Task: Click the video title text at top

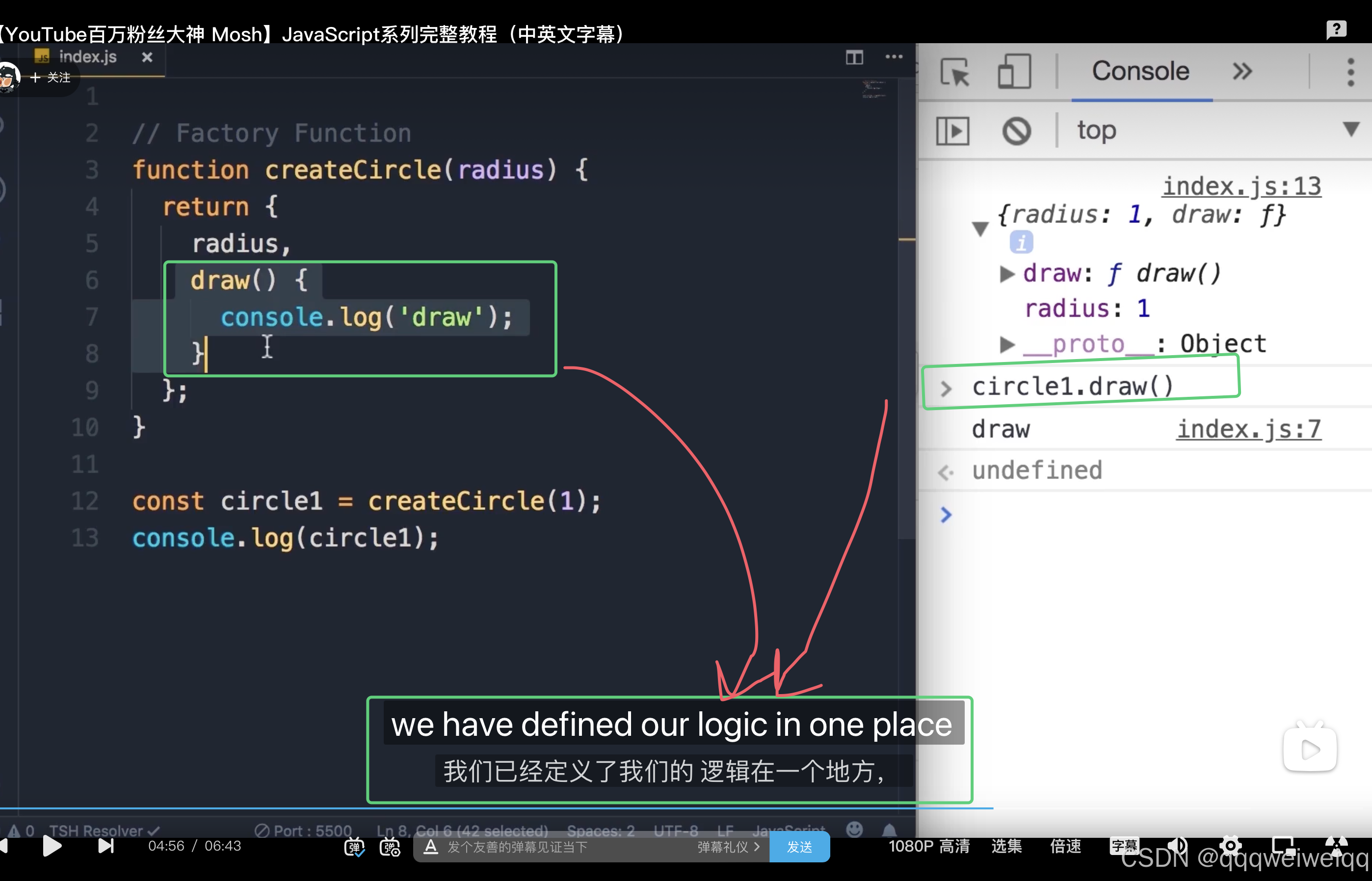Action: 313,34
